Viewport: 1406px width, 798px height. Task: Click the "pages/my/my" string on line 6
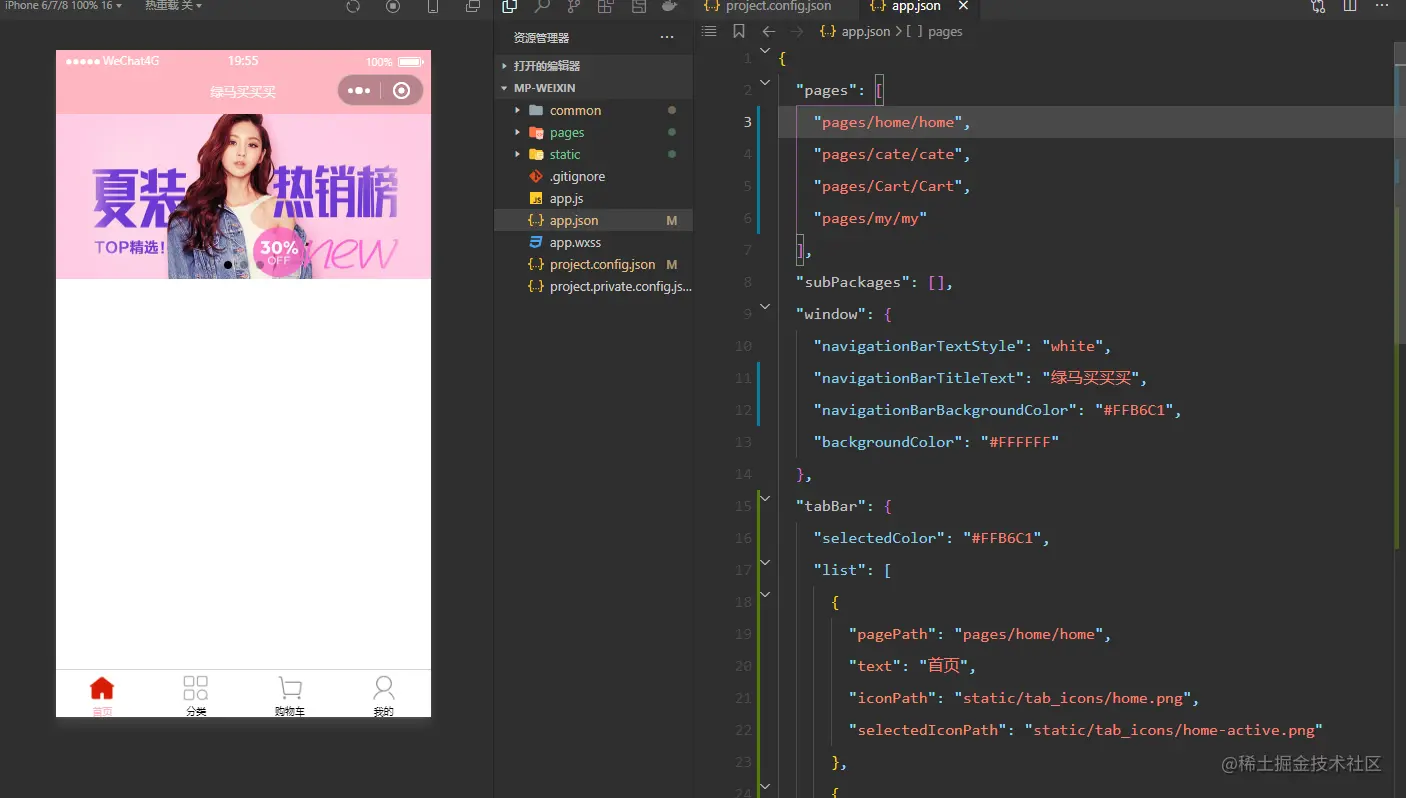point(870,218)
